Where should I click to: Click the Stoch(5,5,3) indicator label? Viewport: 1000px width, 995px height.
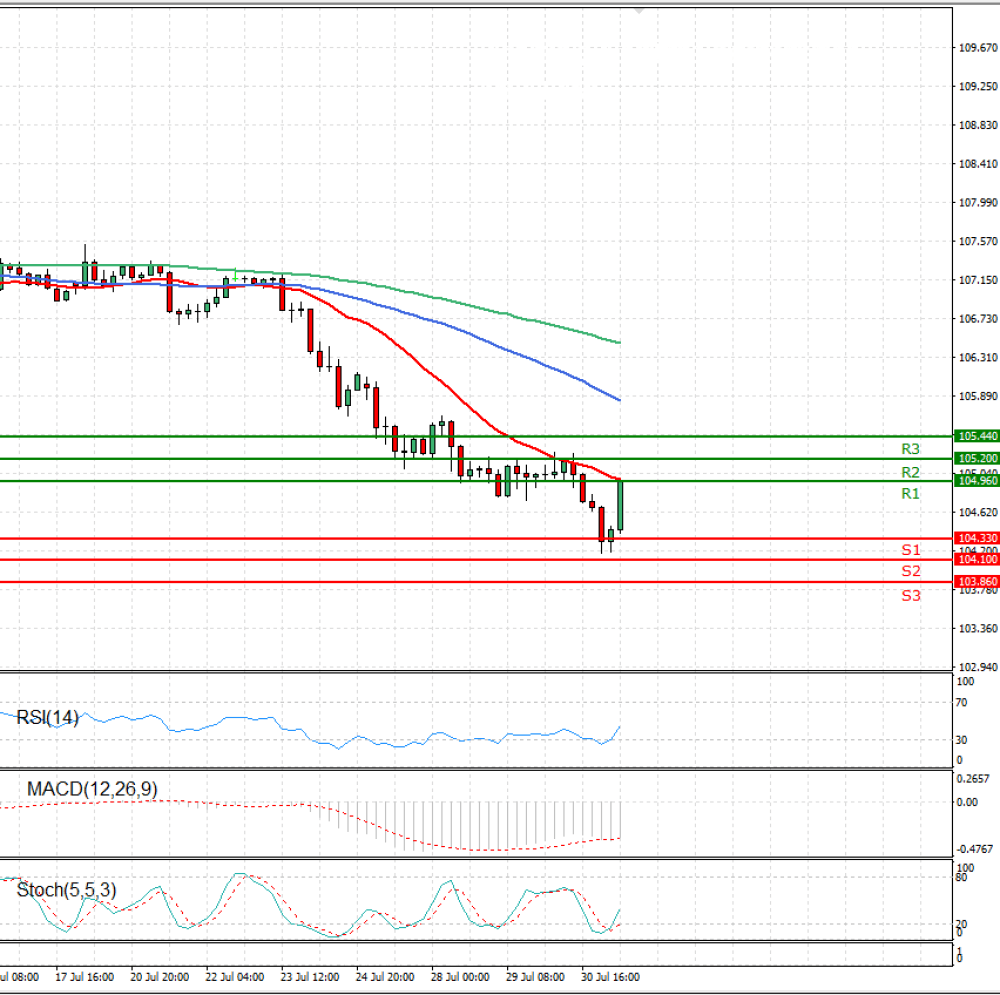(x=66, y=890)
